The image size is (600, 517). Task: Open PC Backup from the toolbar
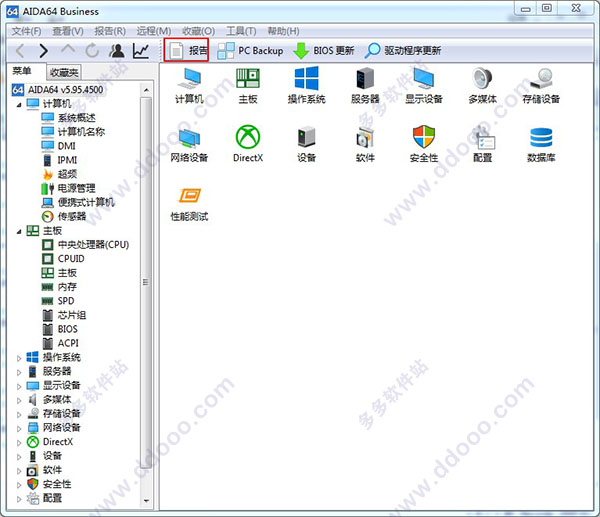pos(250,51)
